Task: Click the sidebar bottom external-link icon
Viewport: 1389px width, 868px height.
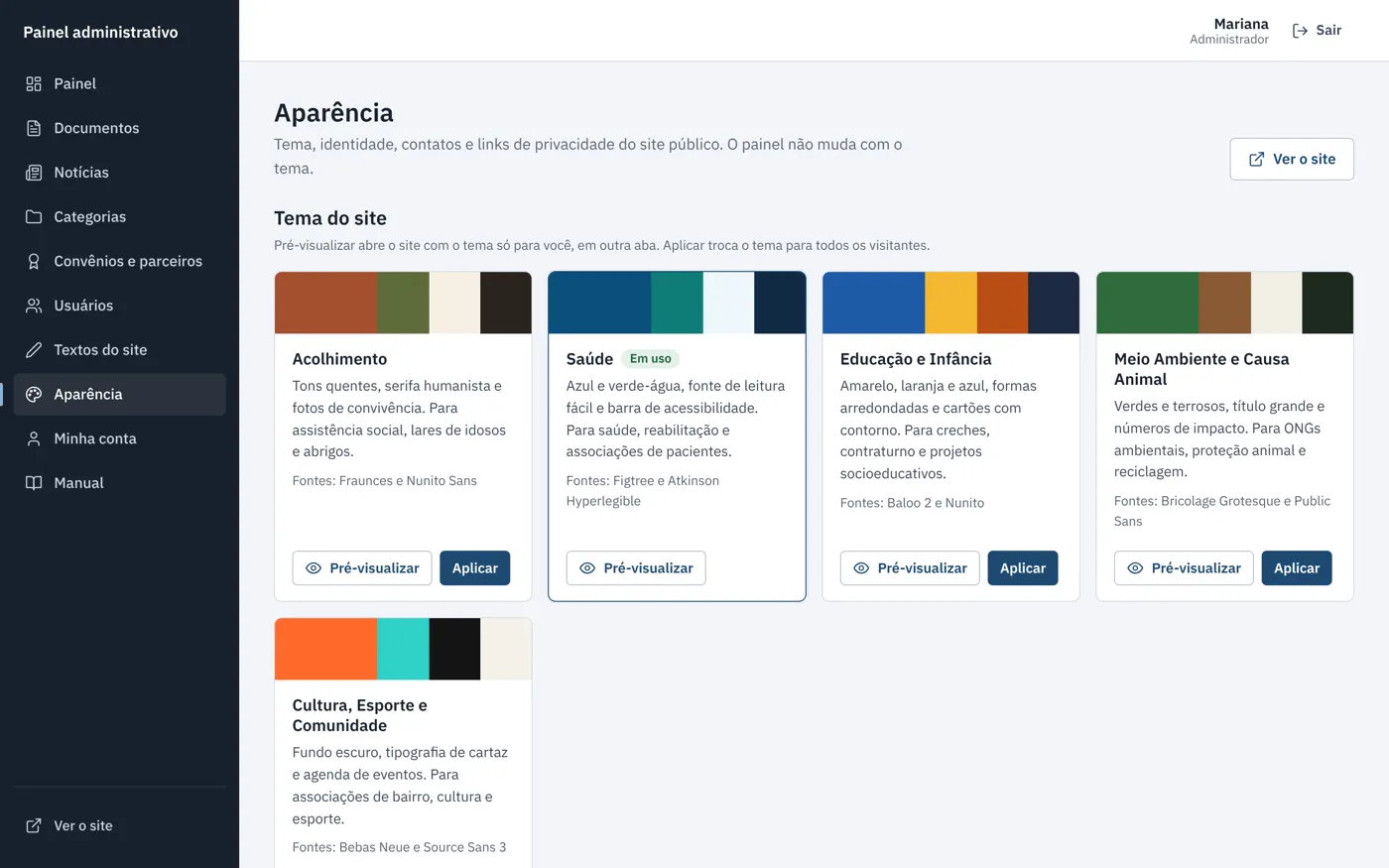Action: click(34, 825)
